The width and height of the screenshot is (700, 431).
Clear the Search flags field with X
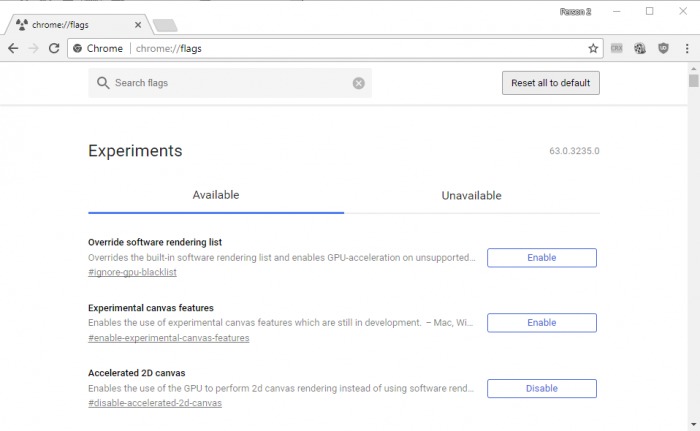pos(358,83)
